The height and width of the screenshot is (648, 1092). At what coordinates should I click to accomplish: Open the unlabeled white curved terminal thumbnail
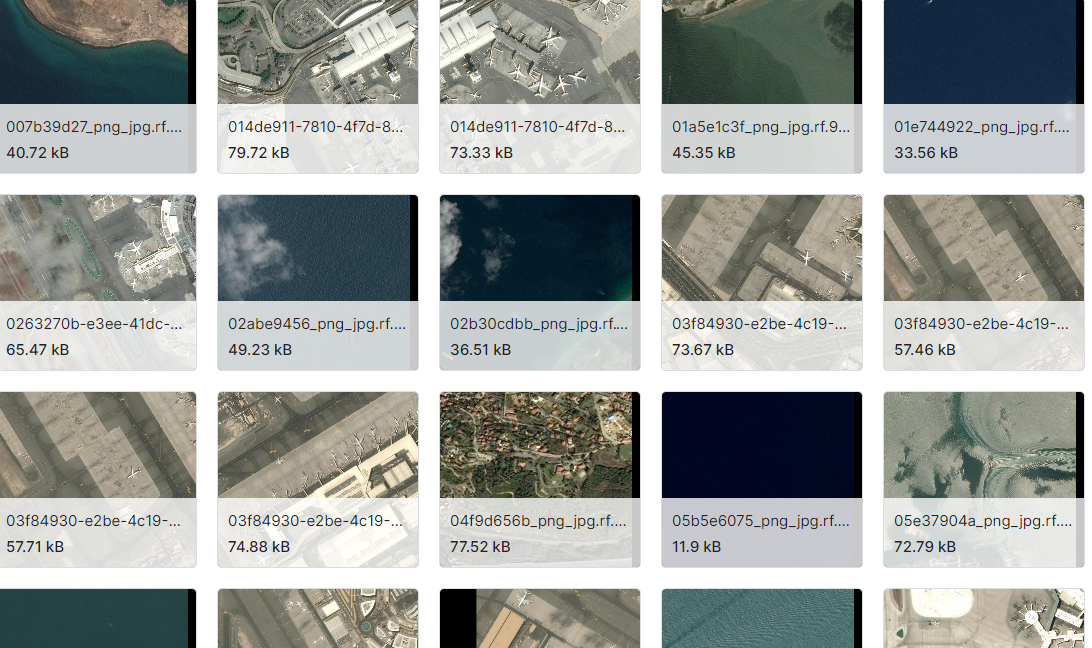point(983,618)
